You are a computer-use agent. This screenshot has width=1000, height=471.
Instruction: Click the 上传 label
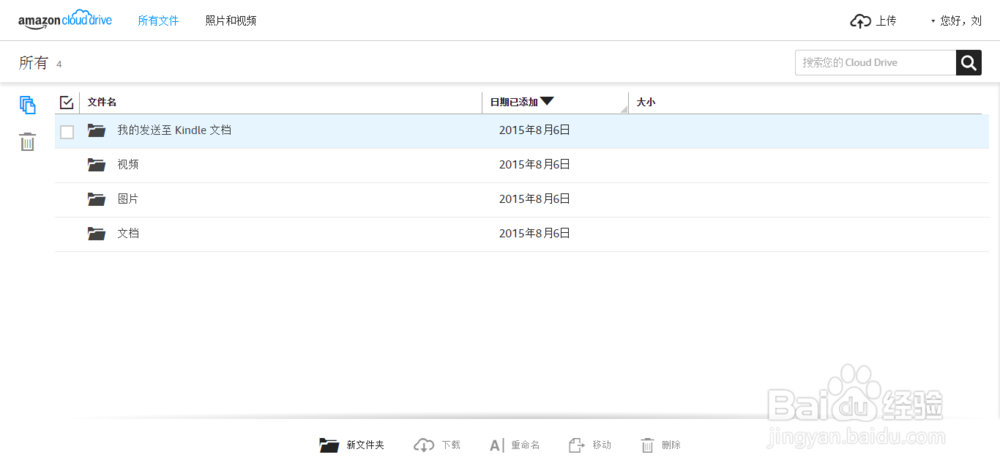[886, 21]
